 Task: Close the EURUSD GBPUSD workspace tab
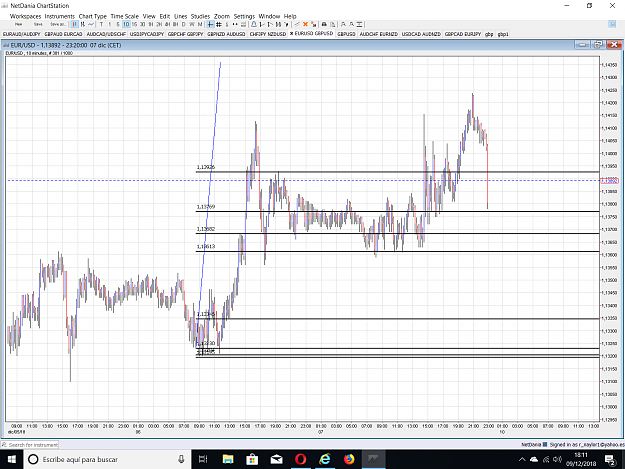tap(291, 33)
